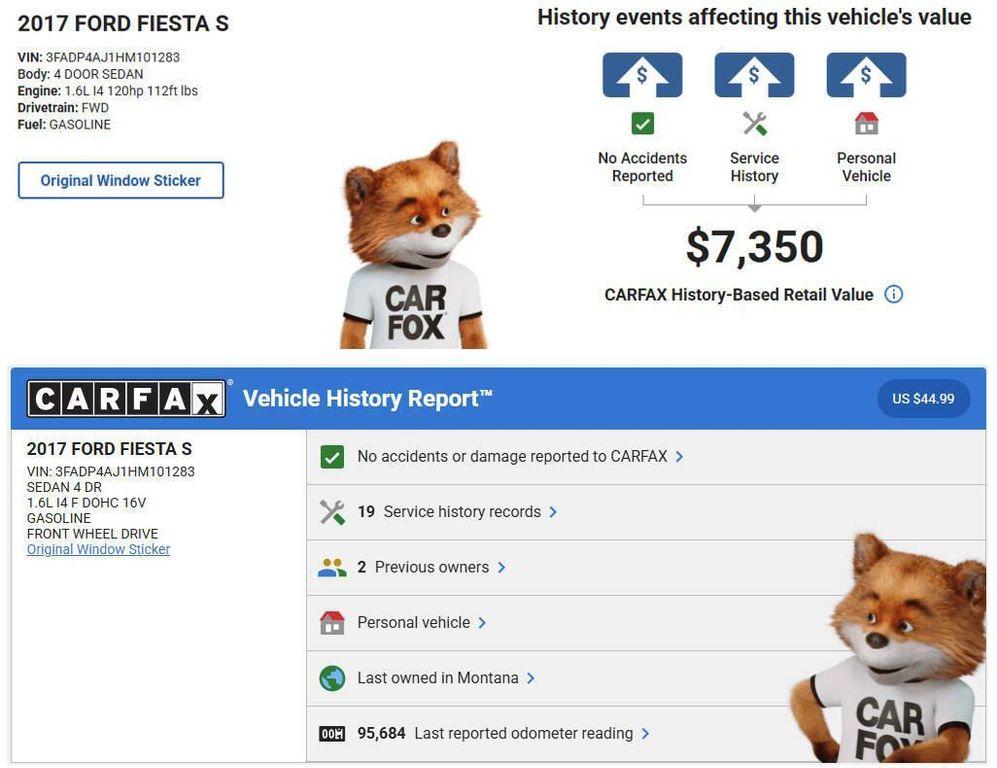
Task: Click the Original Window Sticker button
Action: pyautogui.click(x=121, y=181)
